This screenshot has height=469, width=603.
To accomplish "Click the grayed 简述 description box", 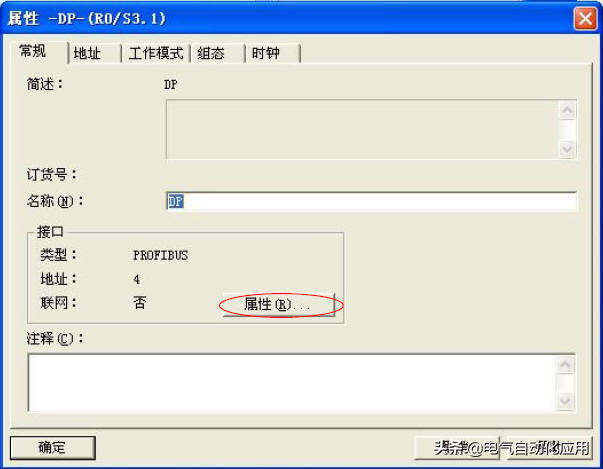I will coord(362,130).
